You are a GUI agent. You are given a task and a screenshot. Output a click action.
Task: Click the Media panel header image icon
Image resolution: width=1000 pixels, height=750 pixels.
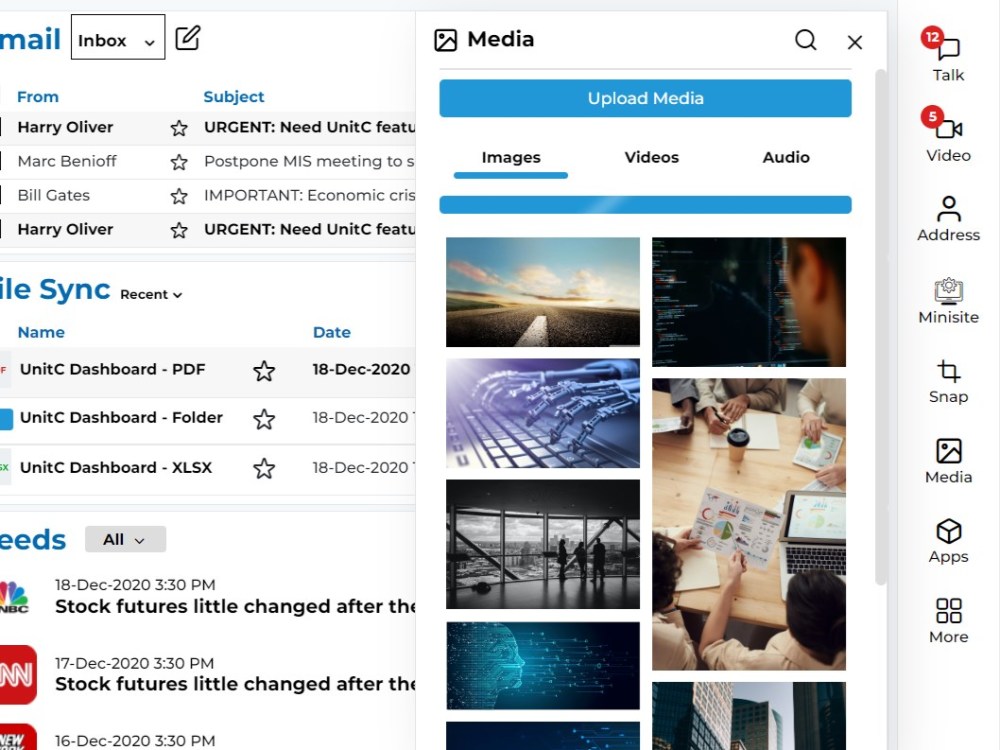point(445,40)
